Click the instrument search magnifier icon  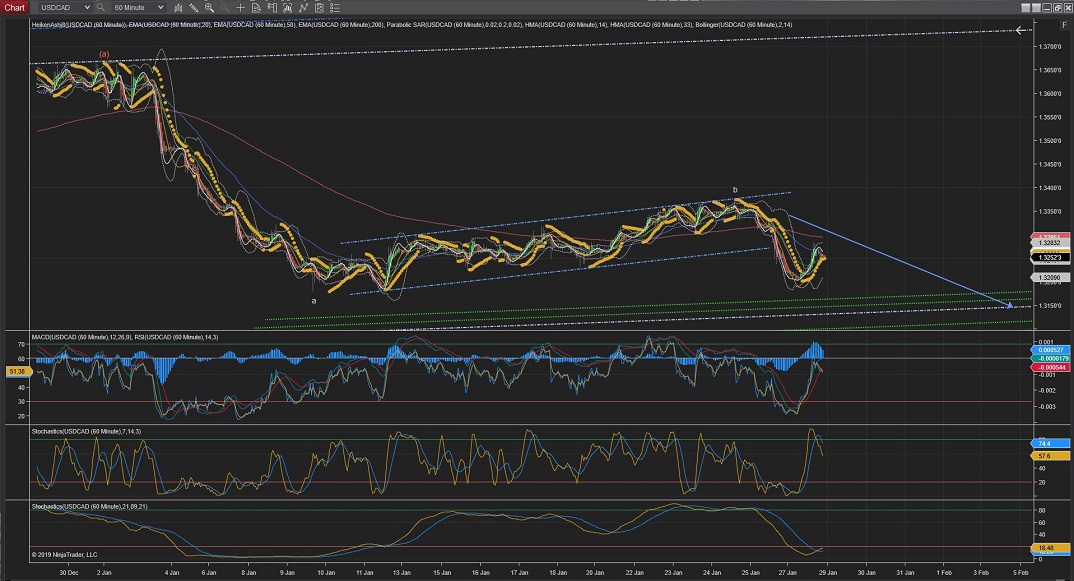101,8
